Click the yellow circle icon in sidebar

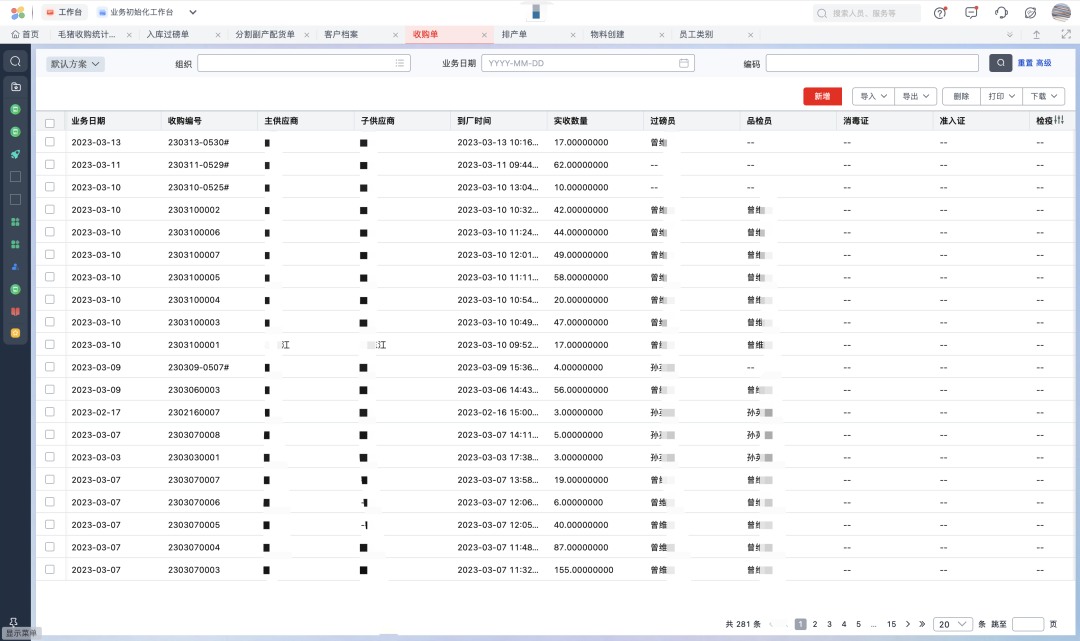(15, 333)
